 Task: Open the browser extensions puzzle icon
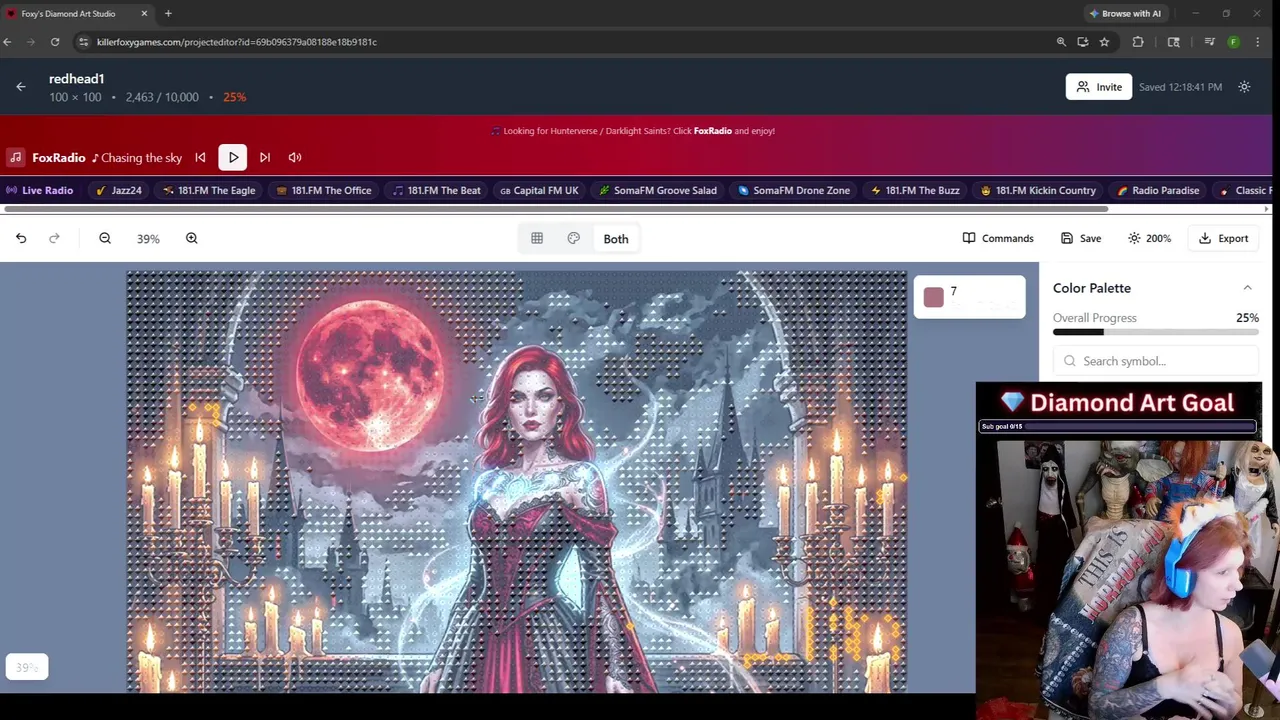coord(1138,42)
